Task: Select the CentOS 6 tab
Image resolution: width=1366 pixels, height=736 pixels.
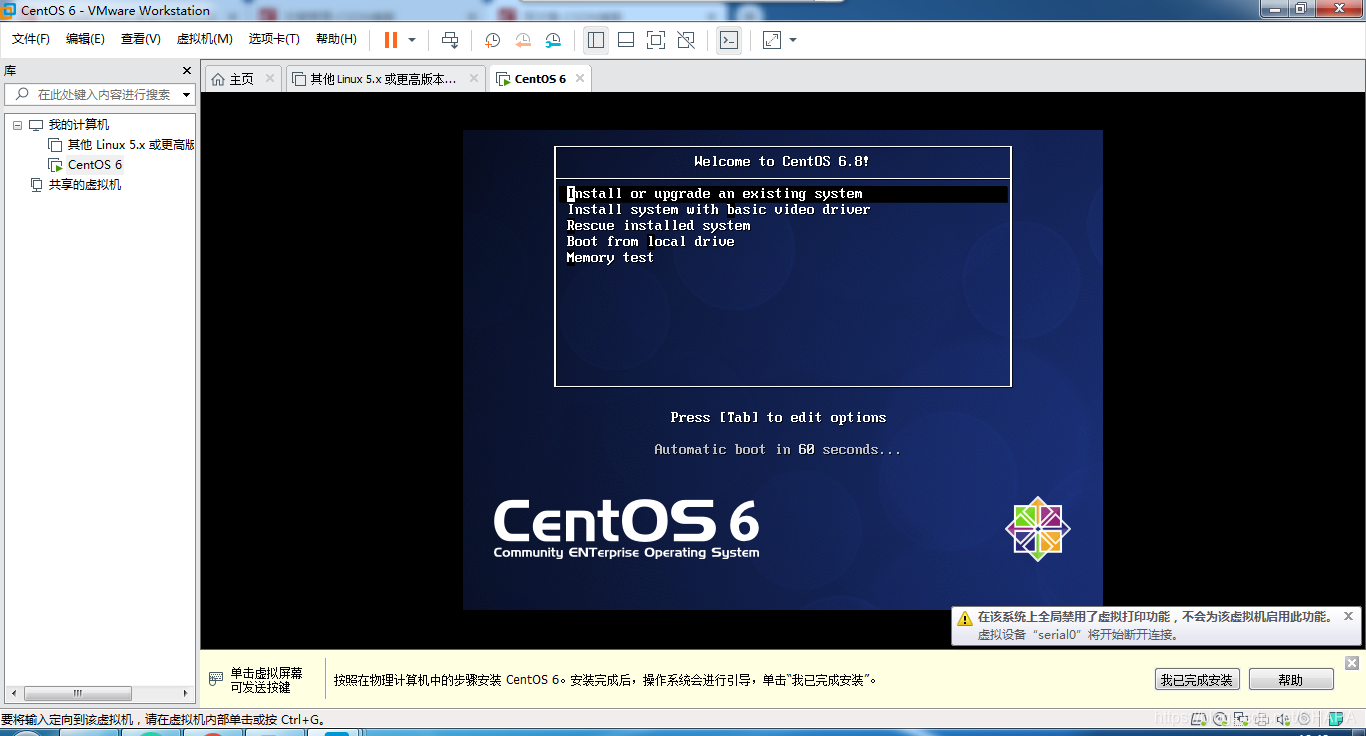Action: click(540, 79)
